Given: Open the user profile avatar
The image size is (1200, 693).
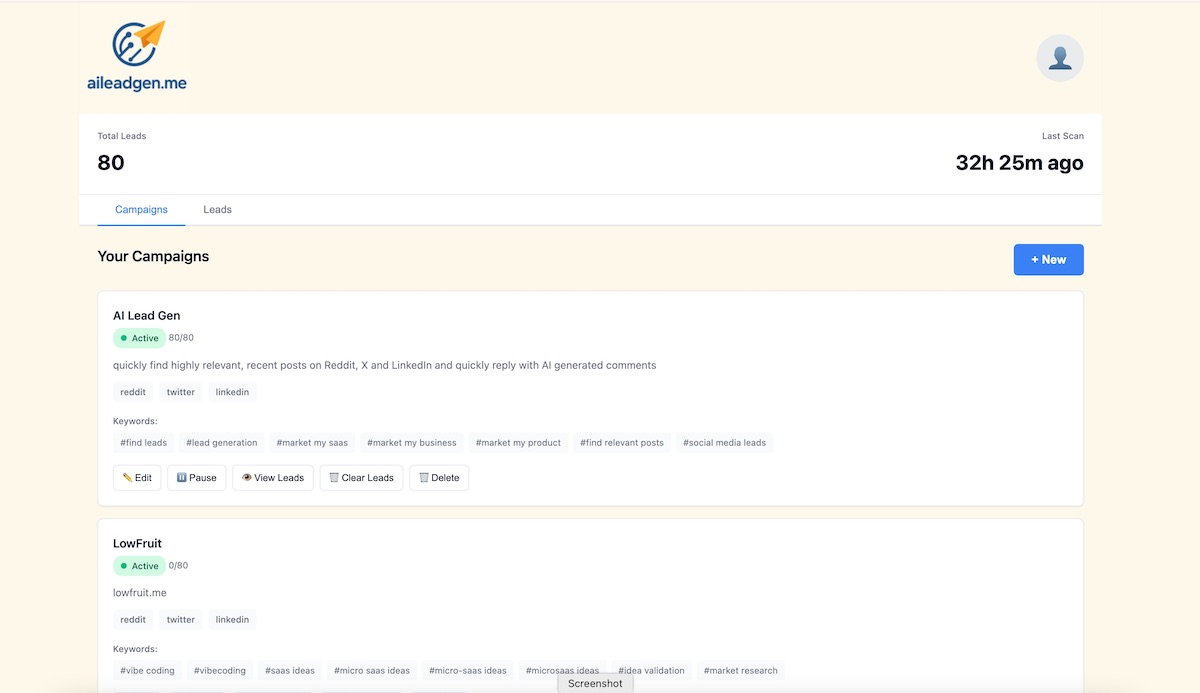Looking at the screenshot, I should click(1059, 58).
